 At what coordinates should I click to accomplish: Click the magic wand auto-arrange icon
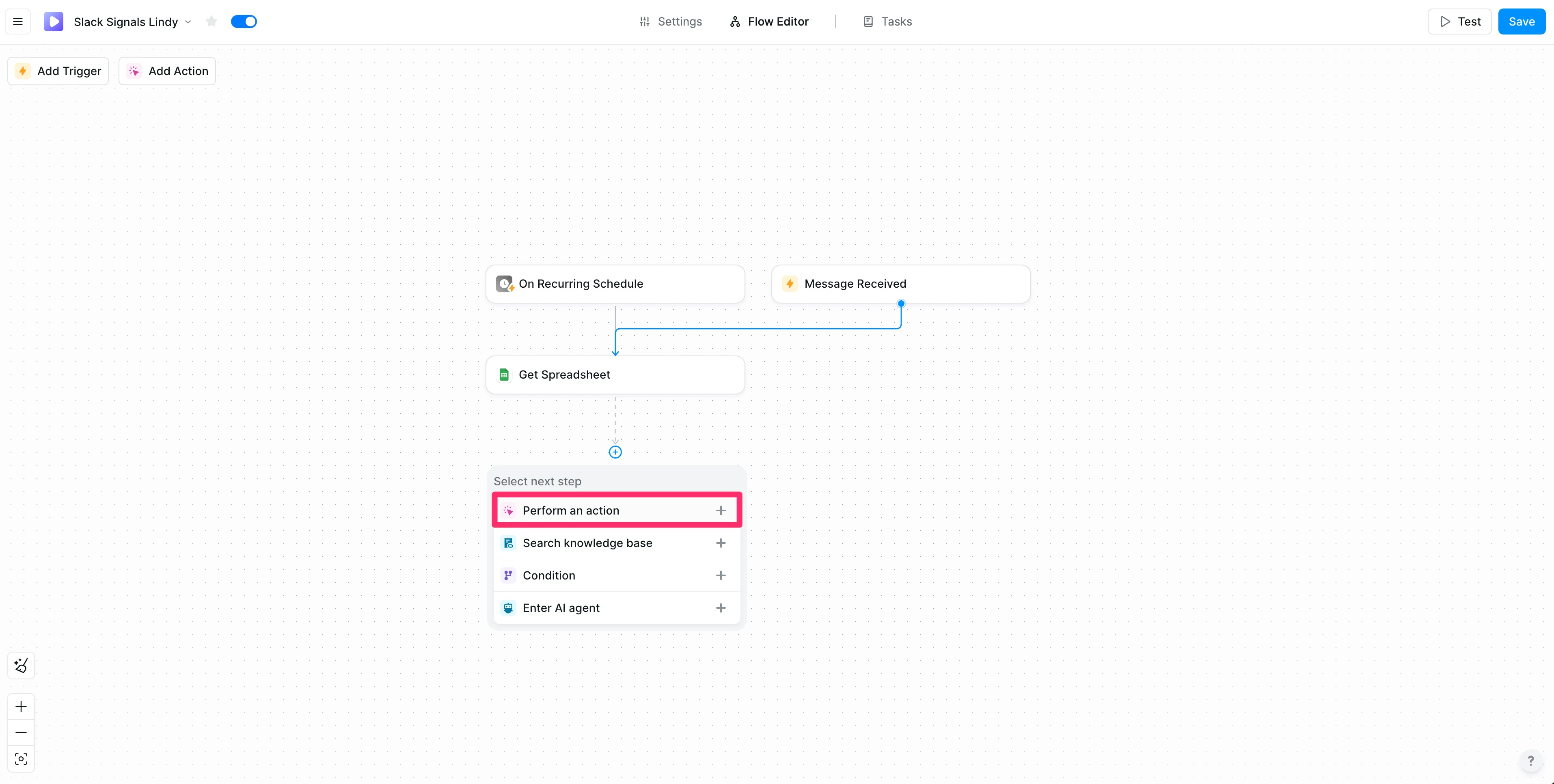(21, 665)
